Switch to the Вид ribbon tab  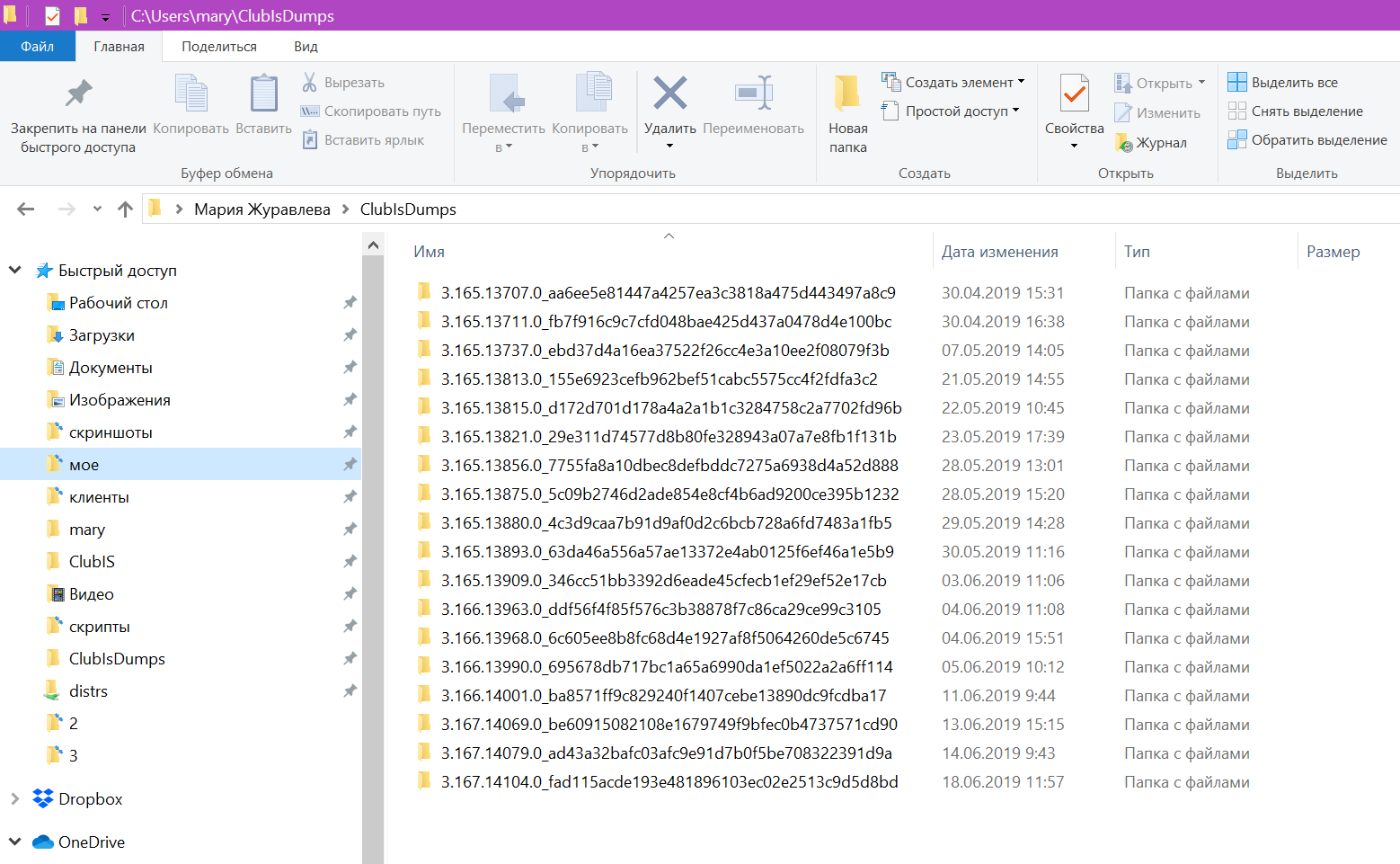(x=306, y=47)
